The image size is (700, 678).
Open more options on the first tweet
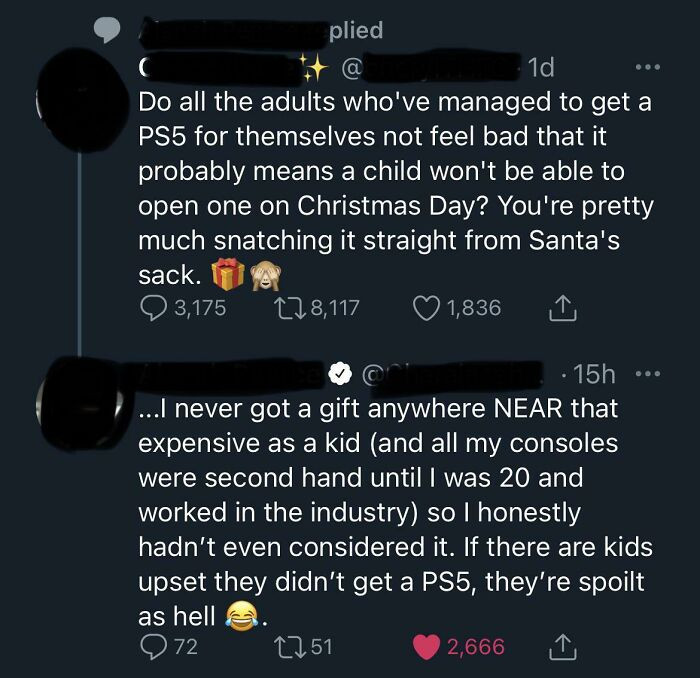tap(648, 69)
